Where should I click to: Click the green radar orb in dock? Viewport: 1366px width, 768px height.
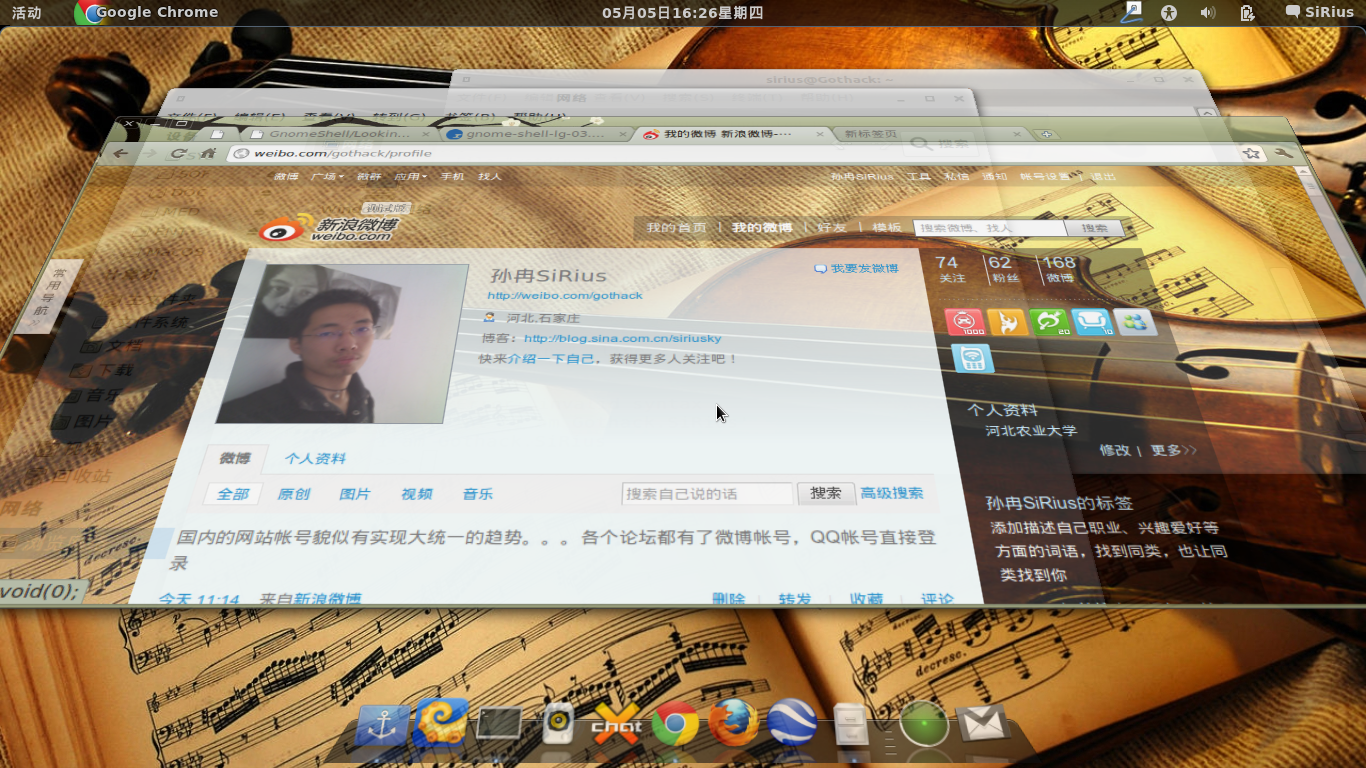pyautogui.click(x=923, y=724)
